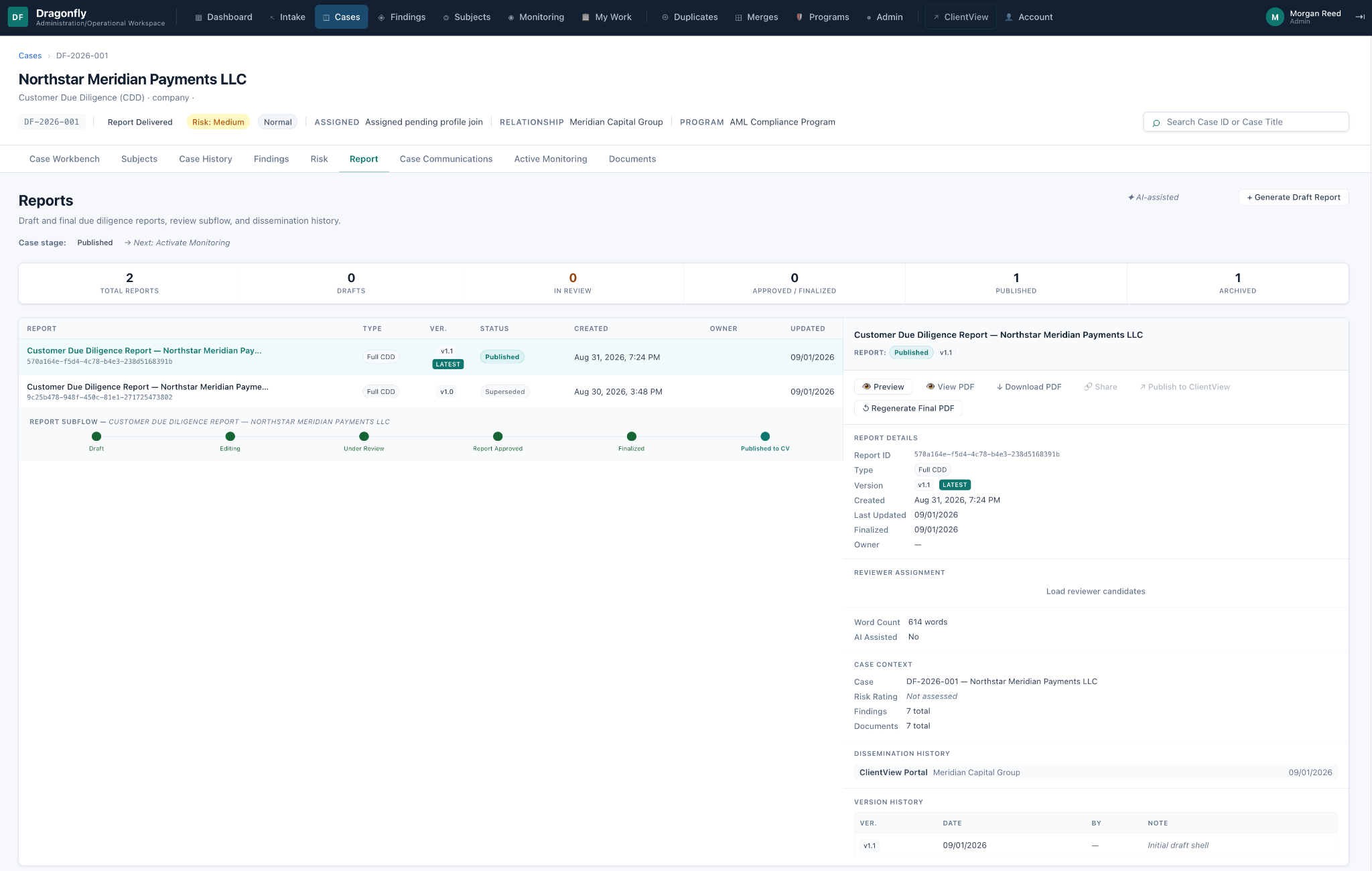The width and height of the screenshot is (1372, 871).
Task: Click the Share action
Action: pyautogui.click(x=1100, y=387)
